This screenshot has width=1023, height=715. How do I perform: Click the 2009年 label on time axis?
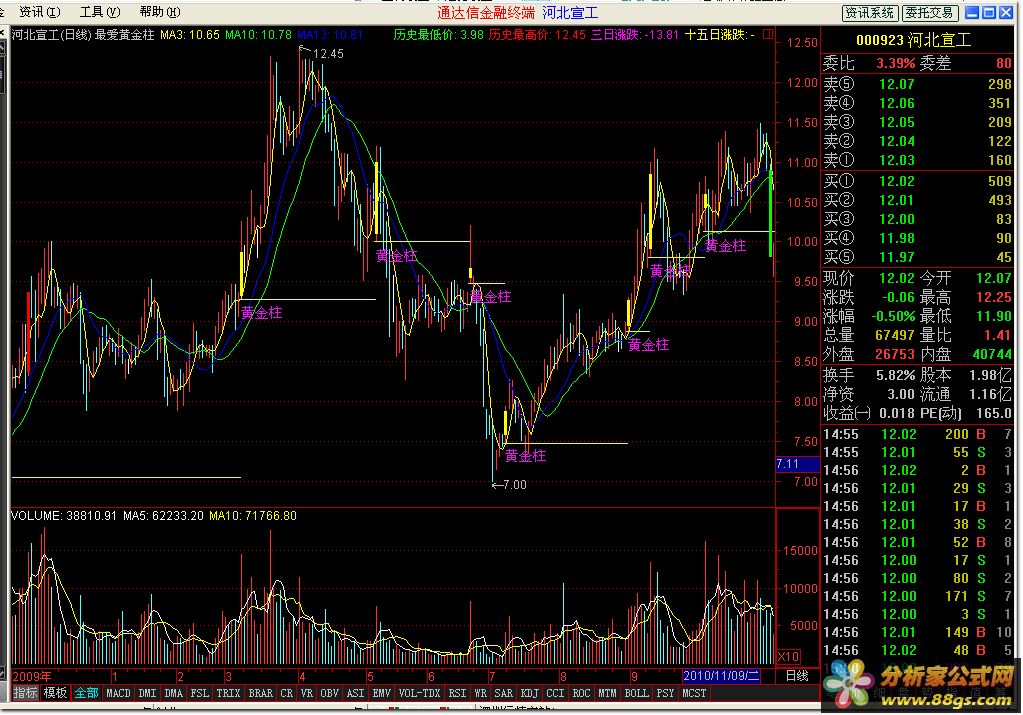click(x=31, y=676)
